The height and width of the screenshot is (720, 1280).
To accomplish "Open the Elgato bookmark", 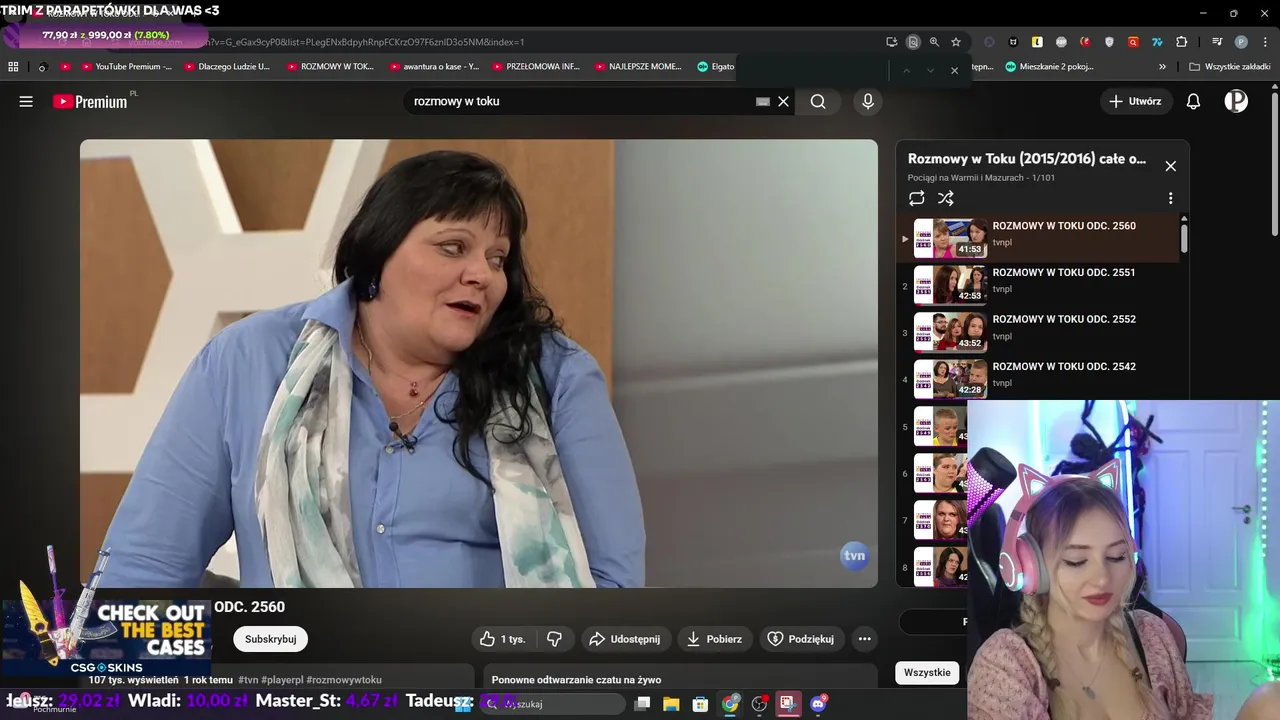I will [716, 67].
